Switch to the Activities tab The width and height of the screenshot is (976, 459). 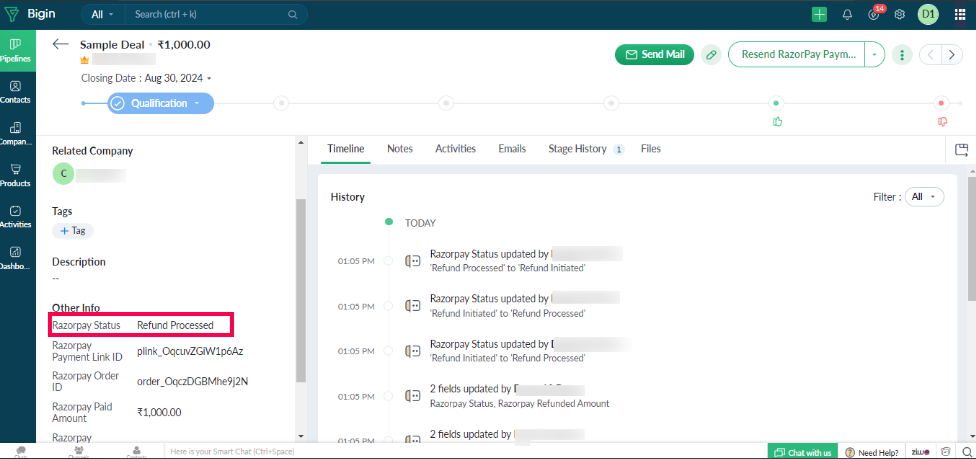456,149
